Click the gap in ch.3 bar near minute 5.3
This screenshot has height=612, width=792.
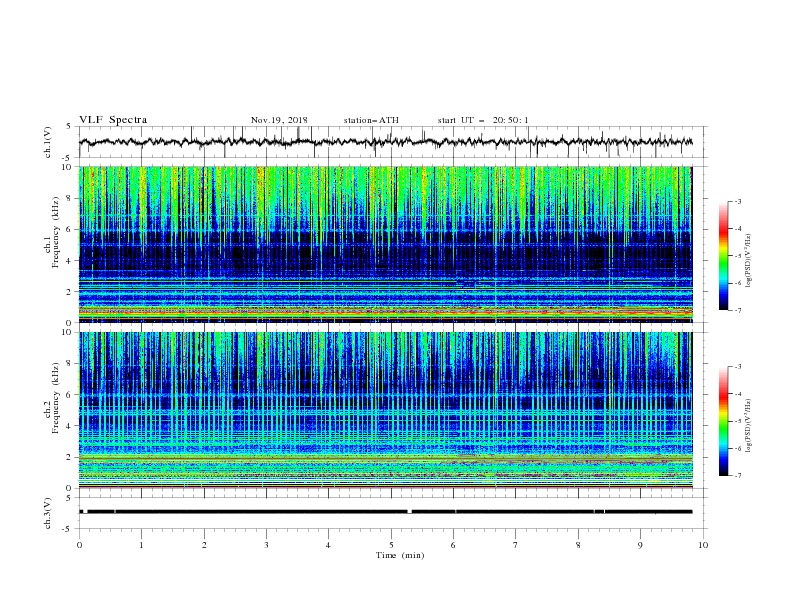[410, 512]
